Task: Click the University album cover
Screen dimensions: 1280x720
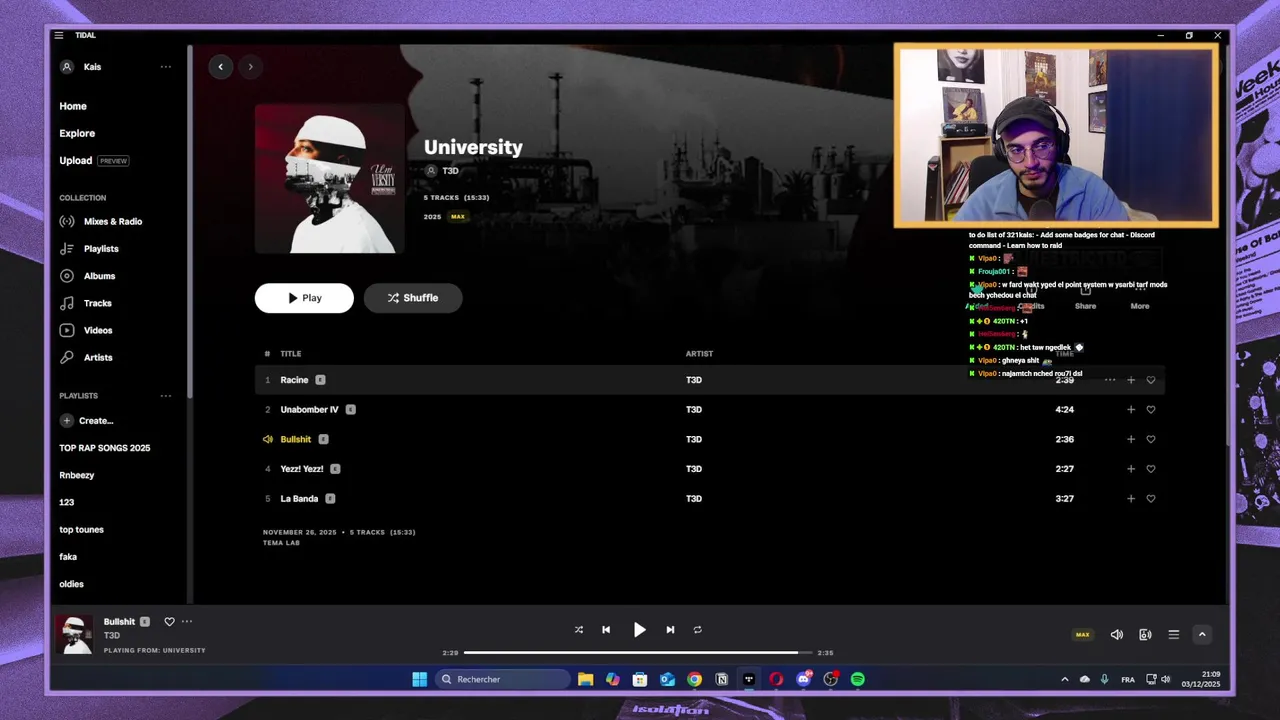Action: [x=330, y=179]
